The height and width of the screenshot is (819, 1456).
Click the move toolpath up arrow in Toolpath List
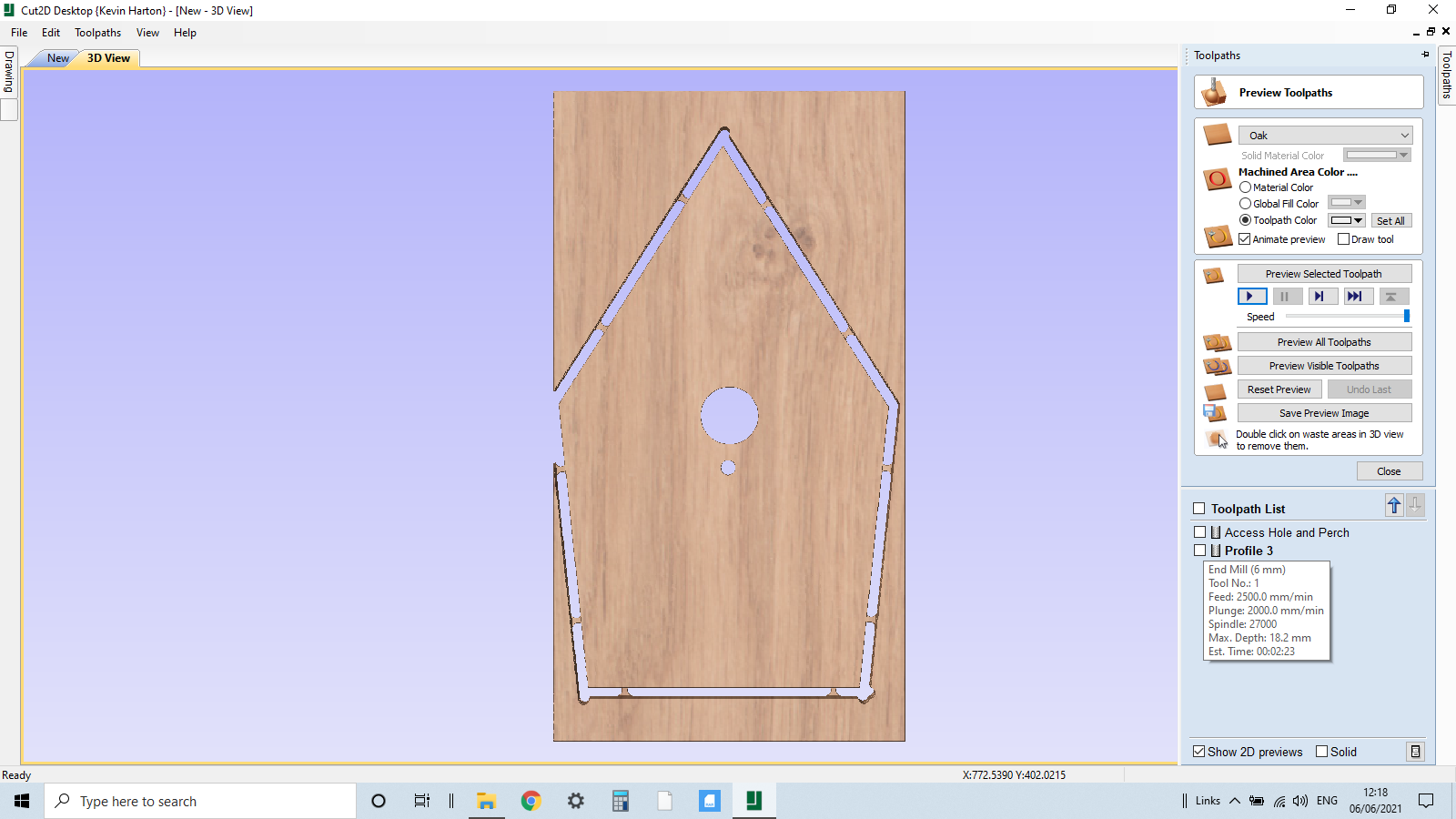click(x=1394, y=506)
